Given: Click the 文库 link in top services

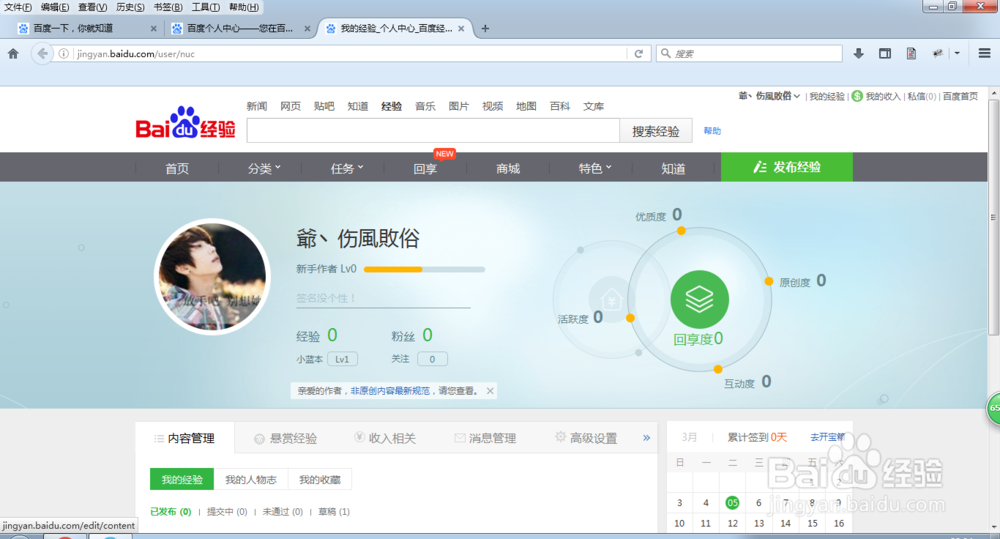Looking at the screenshot, I should [593, 107].
